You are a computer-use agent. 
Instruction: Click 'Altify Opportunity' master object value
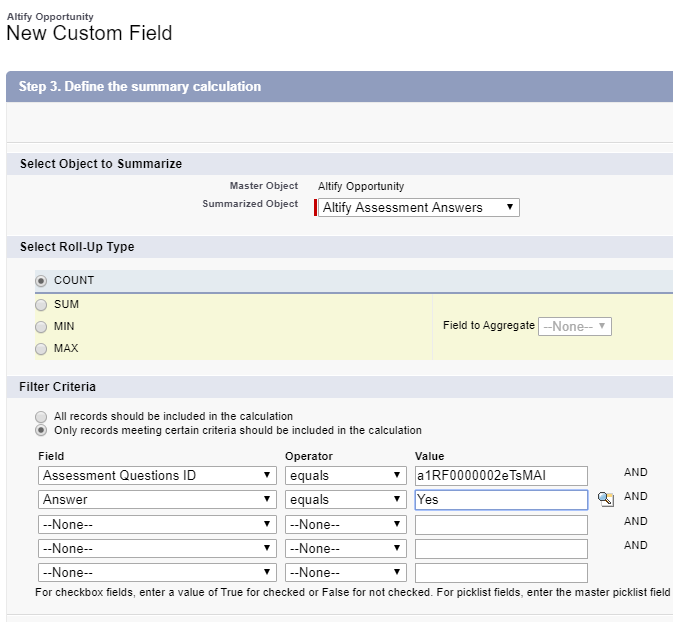pos(361,186)
